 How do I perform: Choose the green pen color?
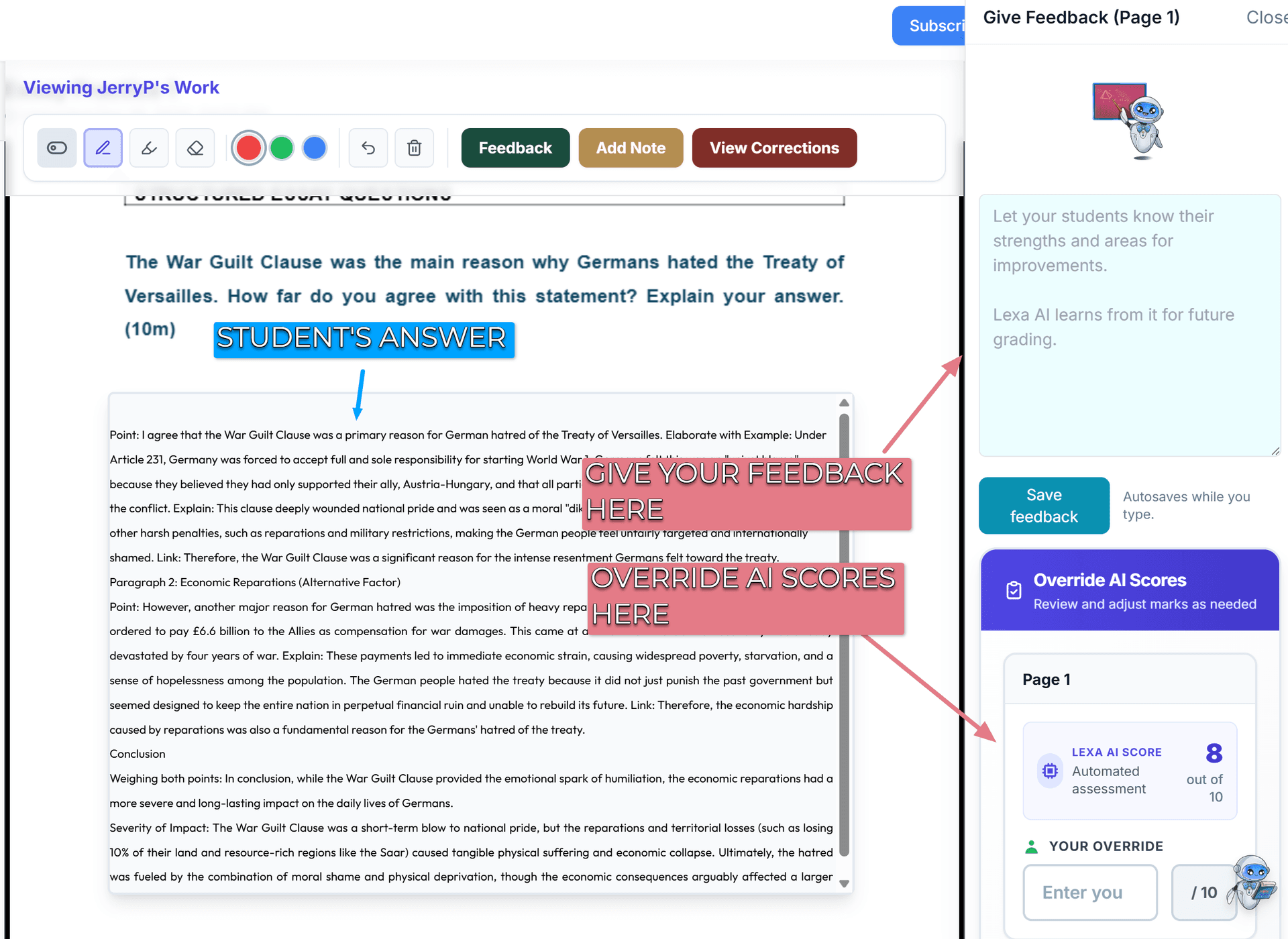click(282, 148)
